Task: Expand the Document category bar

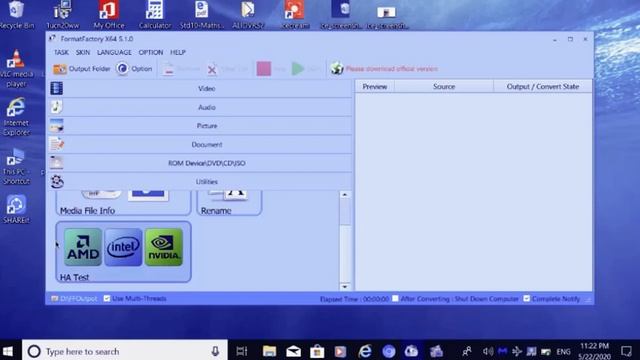Action: pyautogui.click(x=200, y=144)
